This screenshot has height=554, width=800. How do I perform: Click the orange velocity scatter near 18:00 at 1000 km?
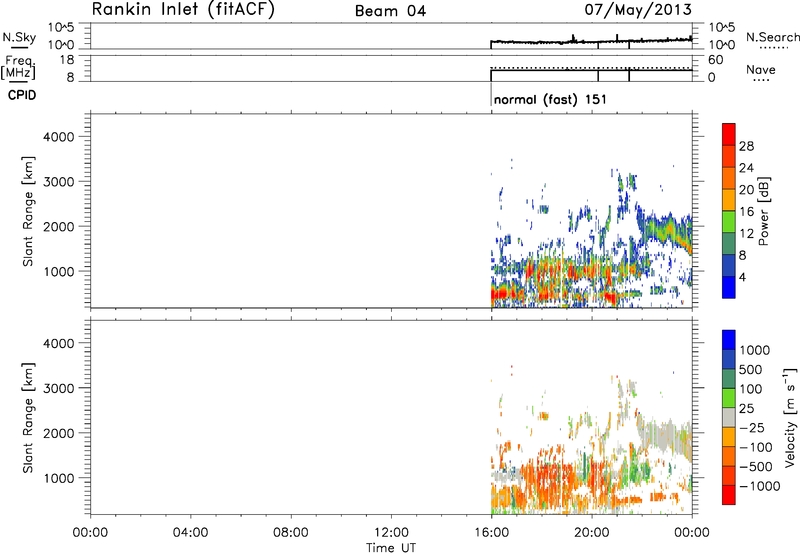pos(548,475)
